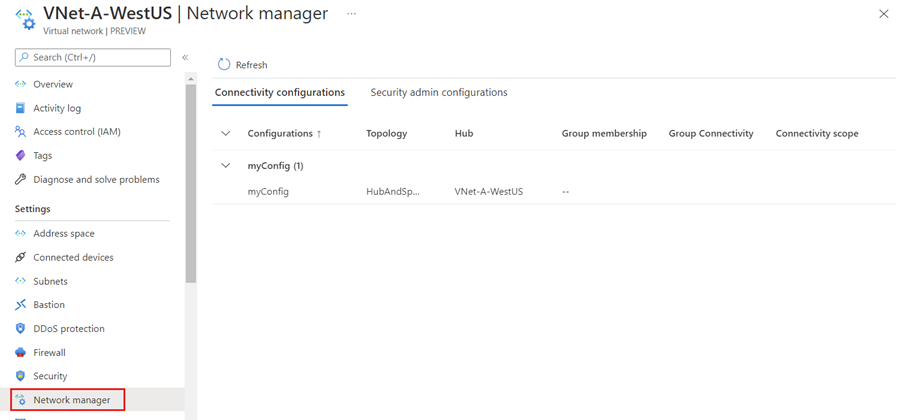Click the VNet-A-WestUS hub cell

point(488,192)
